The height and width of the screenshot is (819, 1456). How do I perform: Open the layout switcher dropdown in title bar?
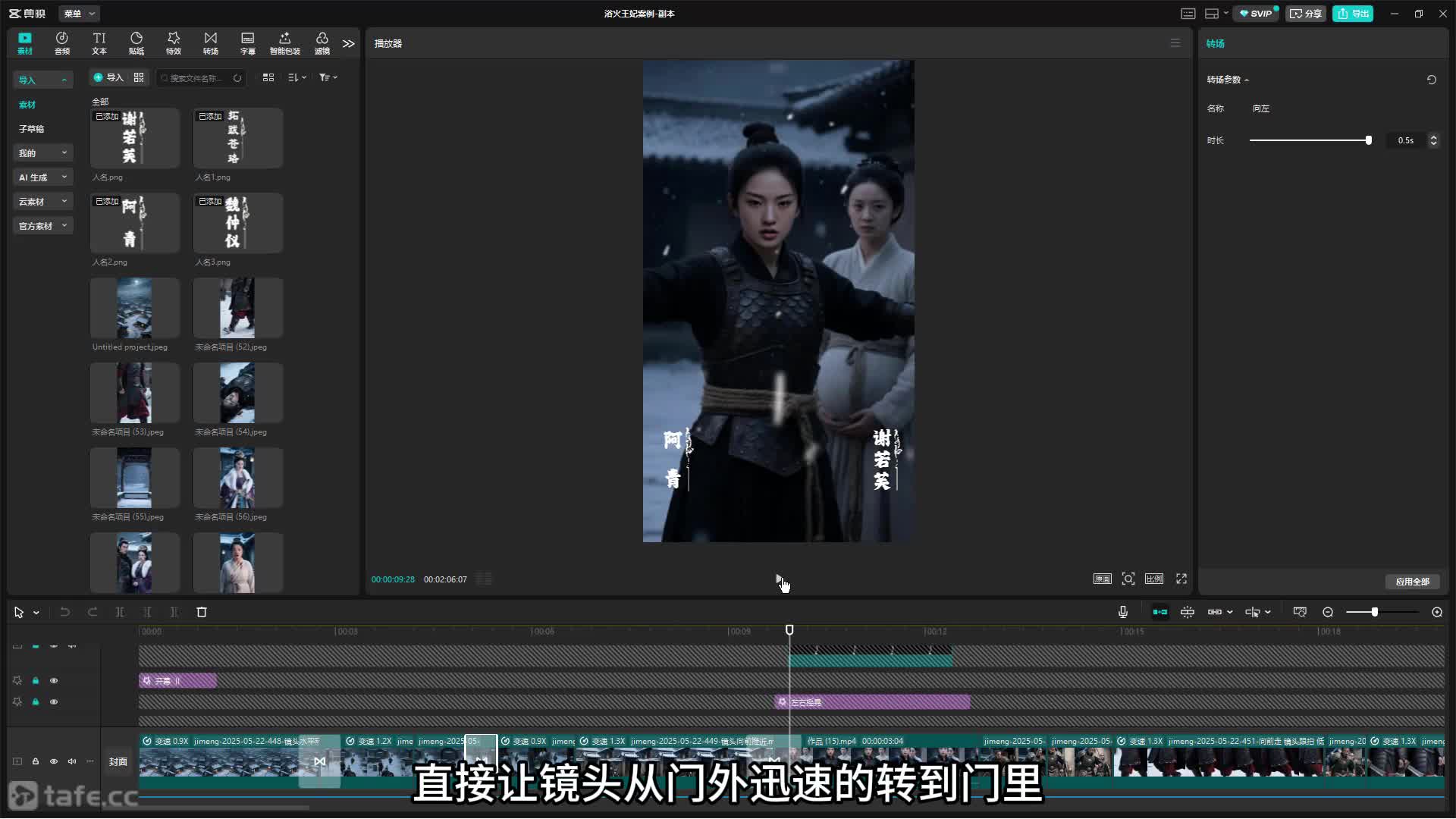pos(1216,14)
